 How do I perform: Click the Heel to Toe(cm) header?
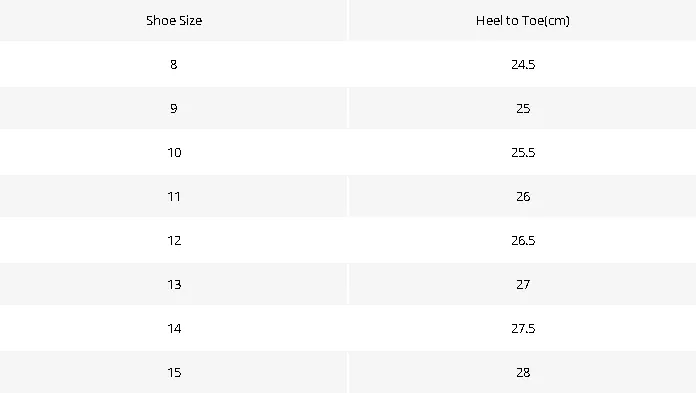pyautogui.click(x=522, y=20)
